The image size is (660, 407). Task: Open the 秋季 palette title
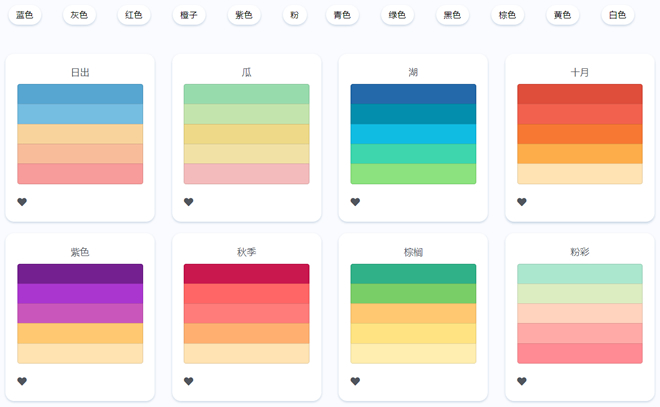tap(246, 252)
